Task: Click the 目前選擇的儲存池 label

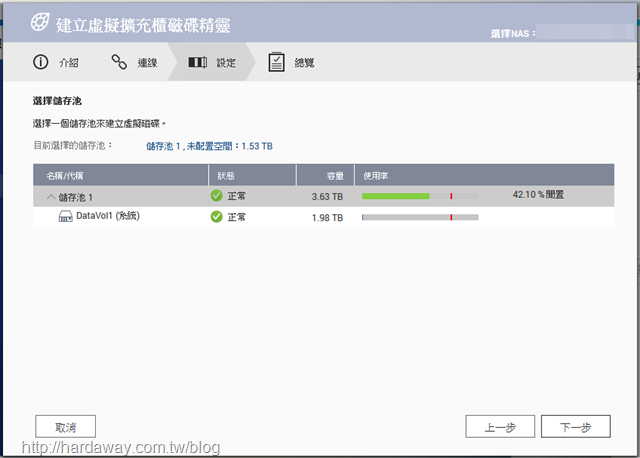Action: point(73,145)
